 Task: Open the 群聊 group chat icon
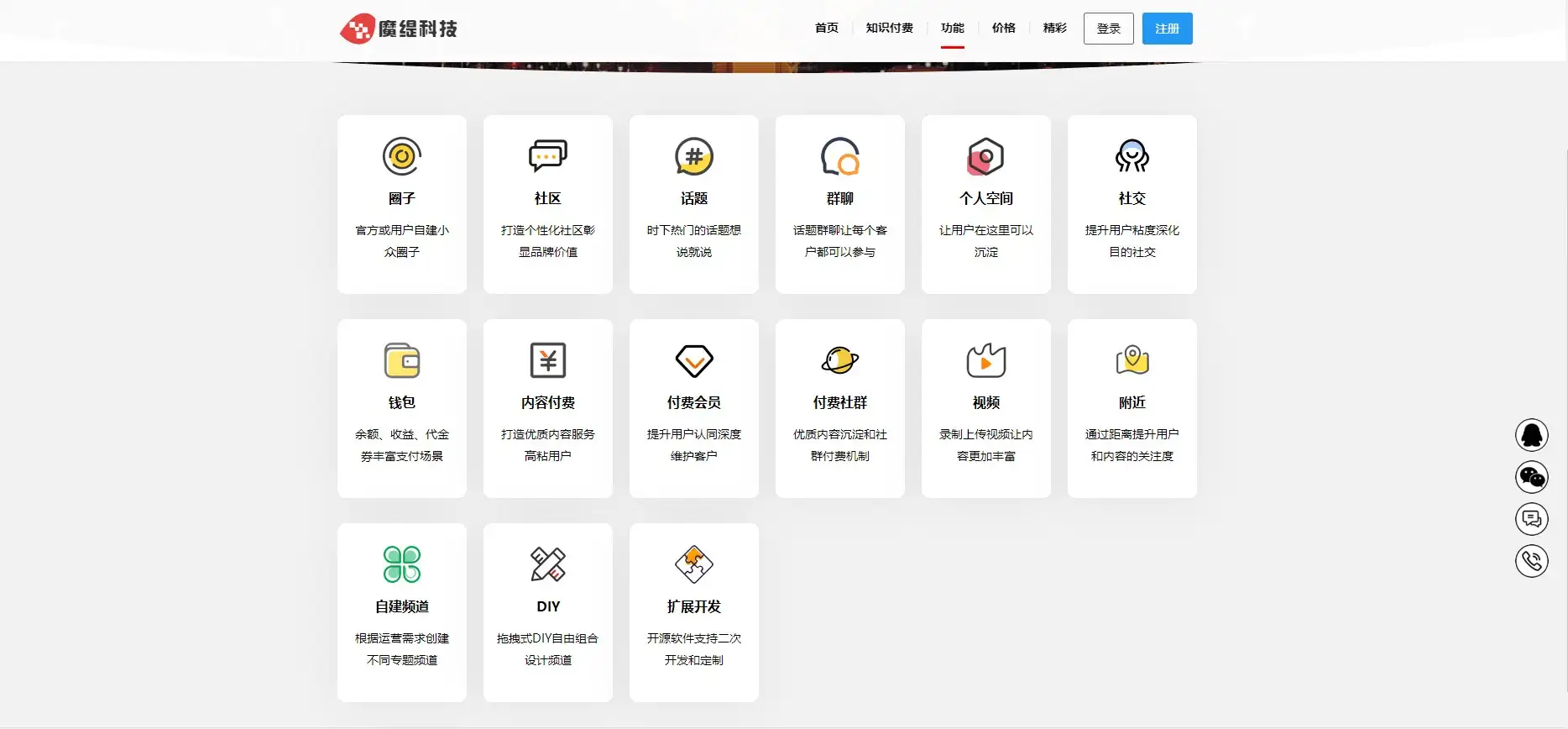839,157
